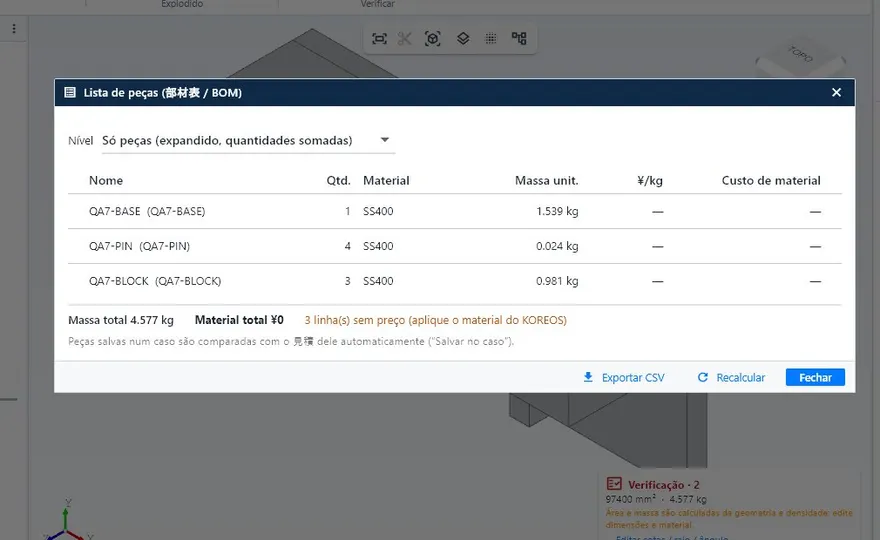The height and width of the screenshot is (540, 880).
Task: Click the Nível dropdown arrow
Action: [x=384, y=140]
